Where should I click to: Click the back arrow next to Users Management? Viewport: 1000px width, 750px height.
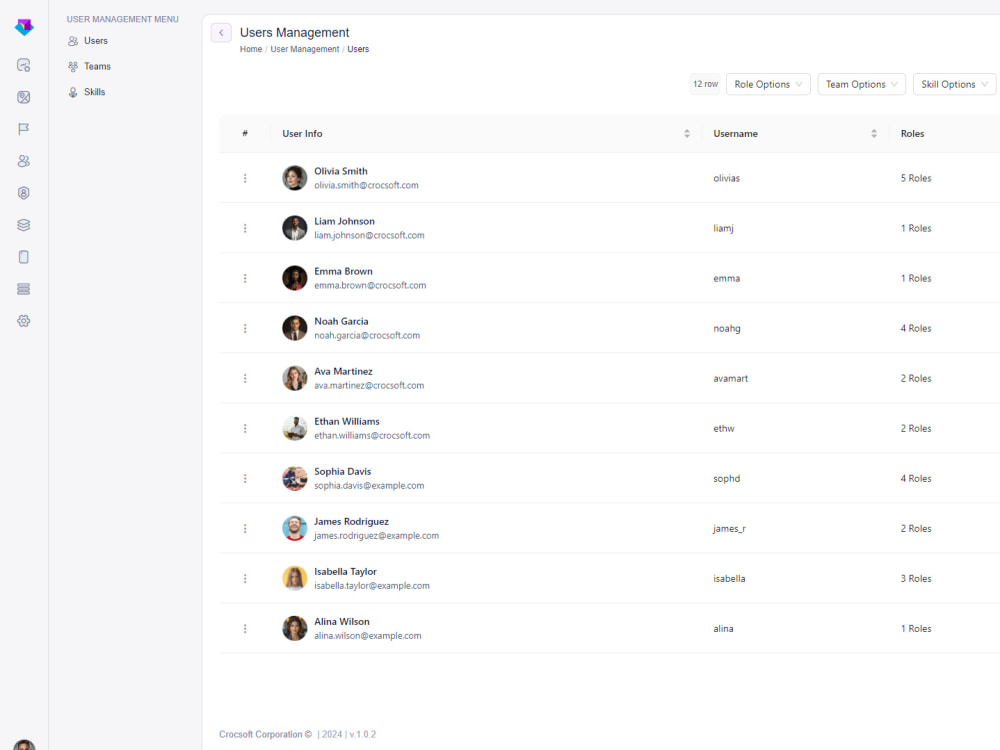[x=221, y=33]
